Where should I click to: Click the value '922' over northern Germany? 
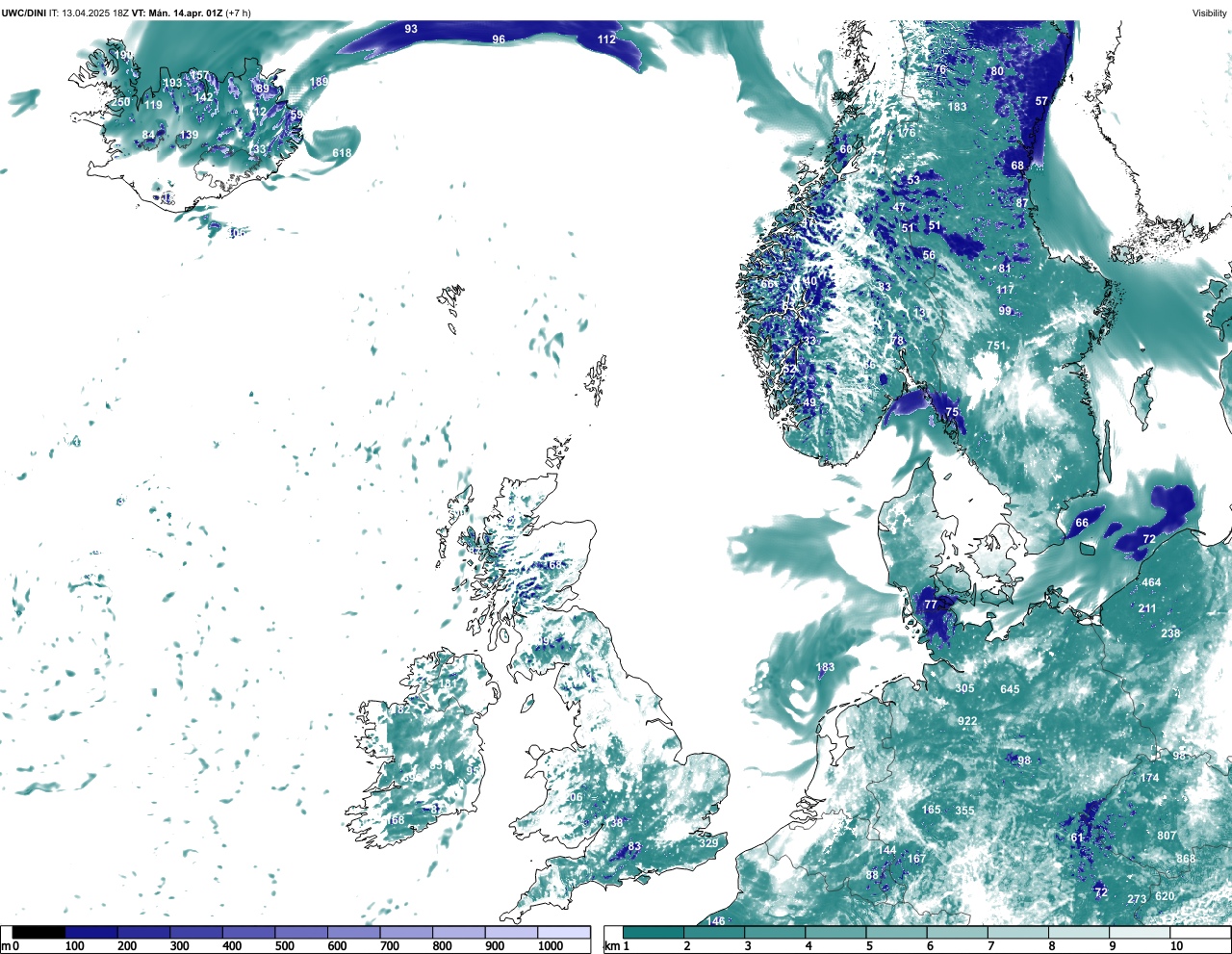967,721
